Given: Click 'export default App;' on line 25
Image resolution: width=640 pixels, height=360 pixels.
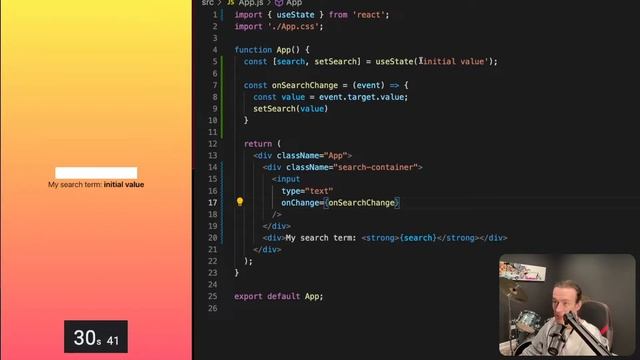Looking at the screenshot, I should pos(279,297).
